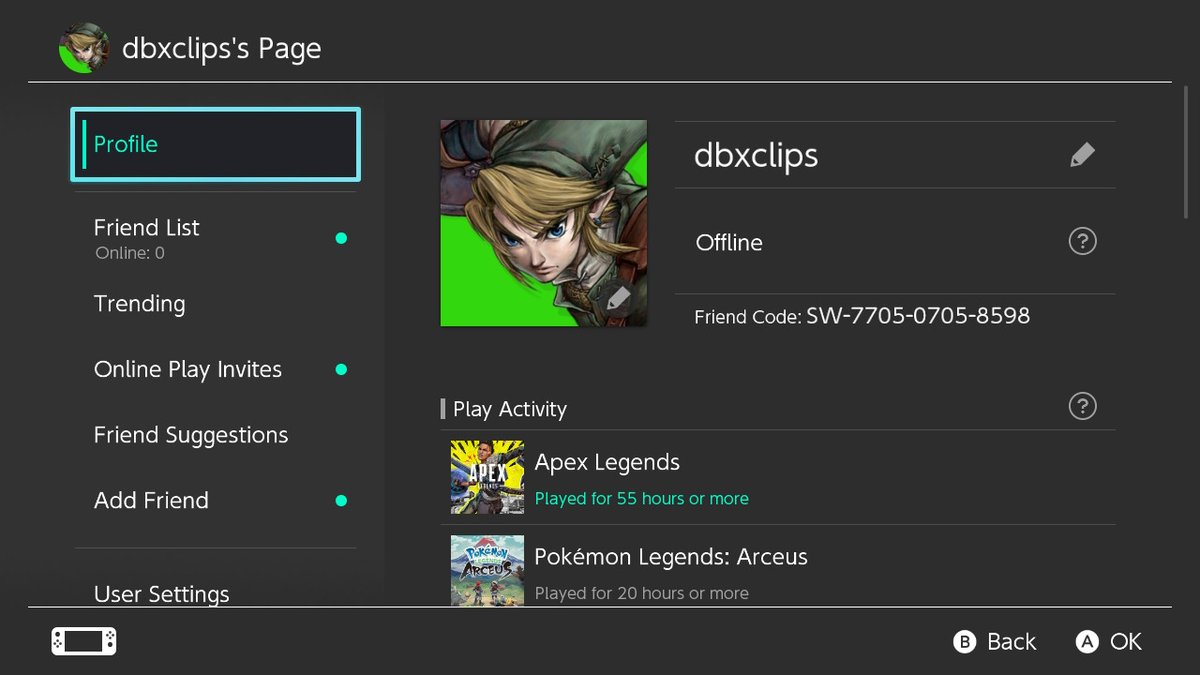The image size is (1200, 675).
Task: Open the Trending menu item
Action: 215,304
